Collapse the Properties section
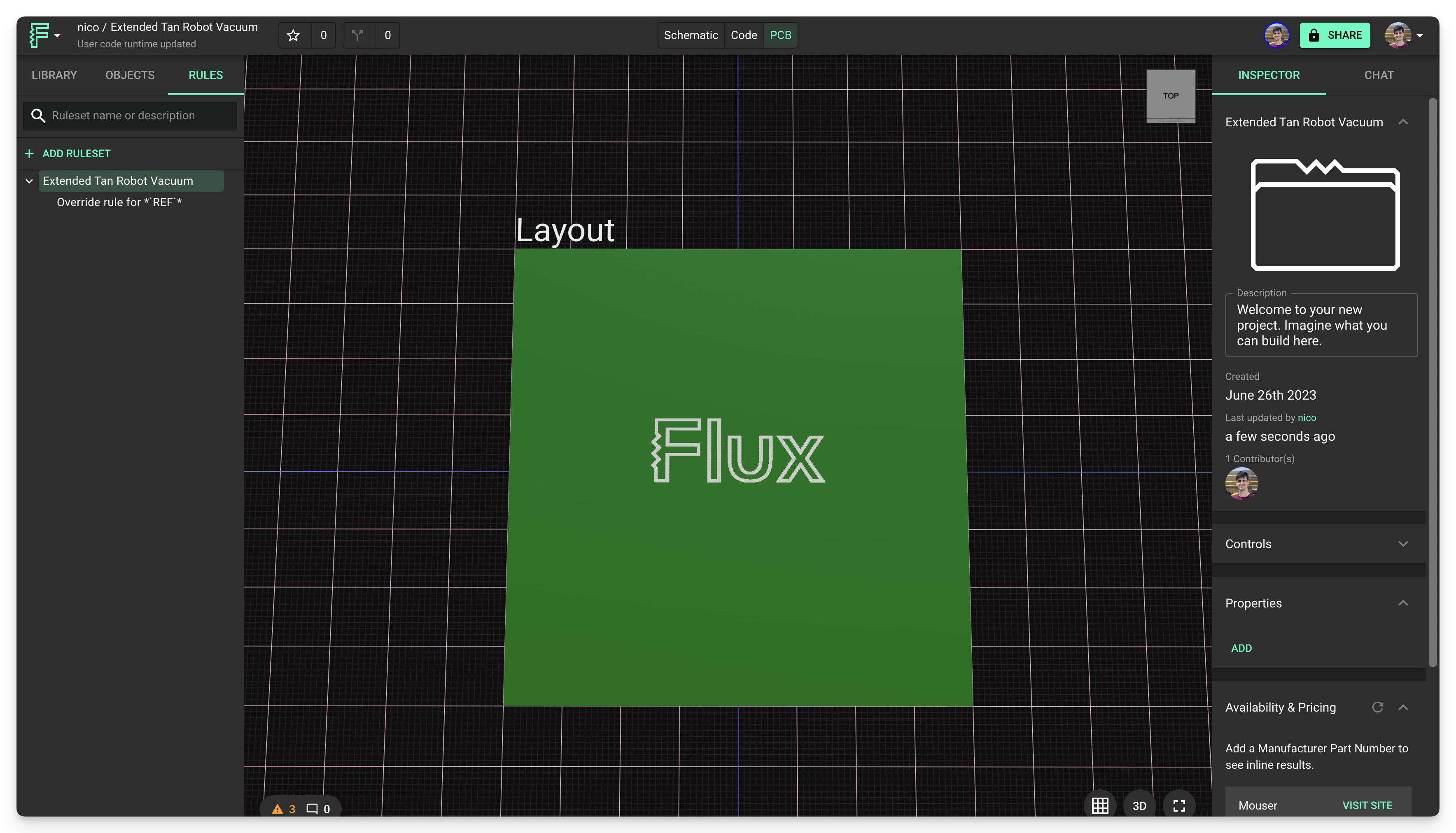The width and height of the screenshot is (1456, 833). click(x=1403, y=603)
